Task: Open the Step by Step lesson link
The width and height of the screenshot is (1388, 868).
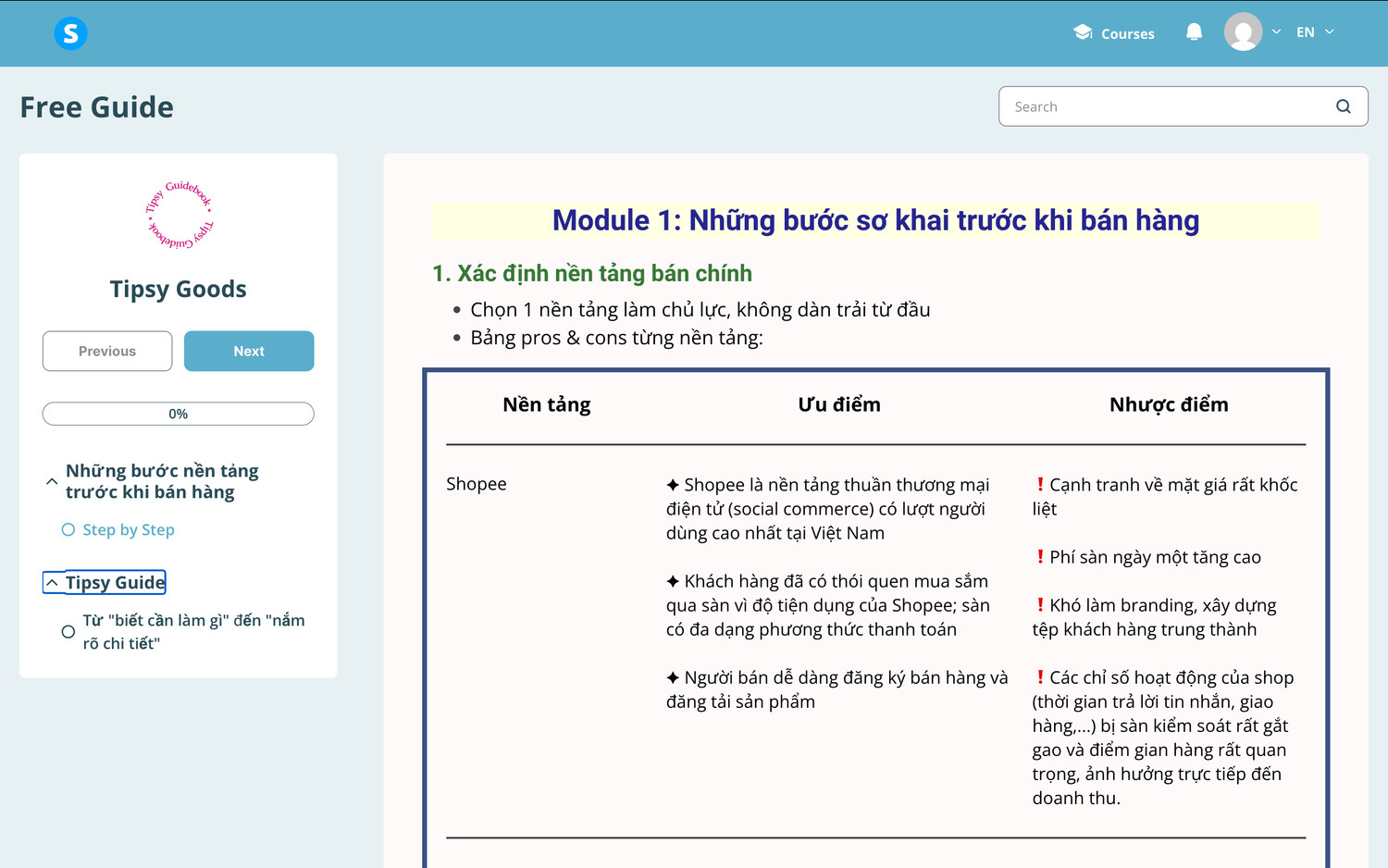Action: pyautogui.click(x=129, y=530)
